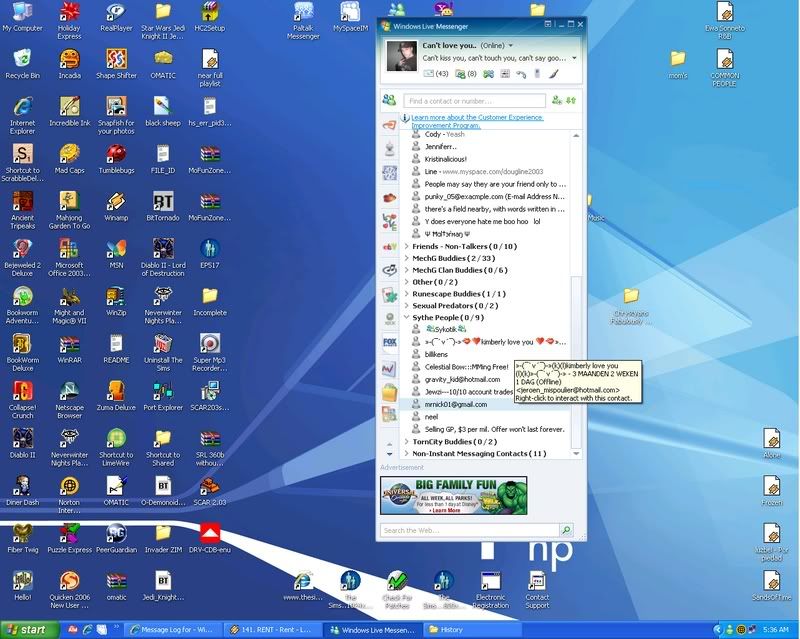Click the phone handset call icon
The height and width of the screenshot is (639, 800).
pos(521,75)
